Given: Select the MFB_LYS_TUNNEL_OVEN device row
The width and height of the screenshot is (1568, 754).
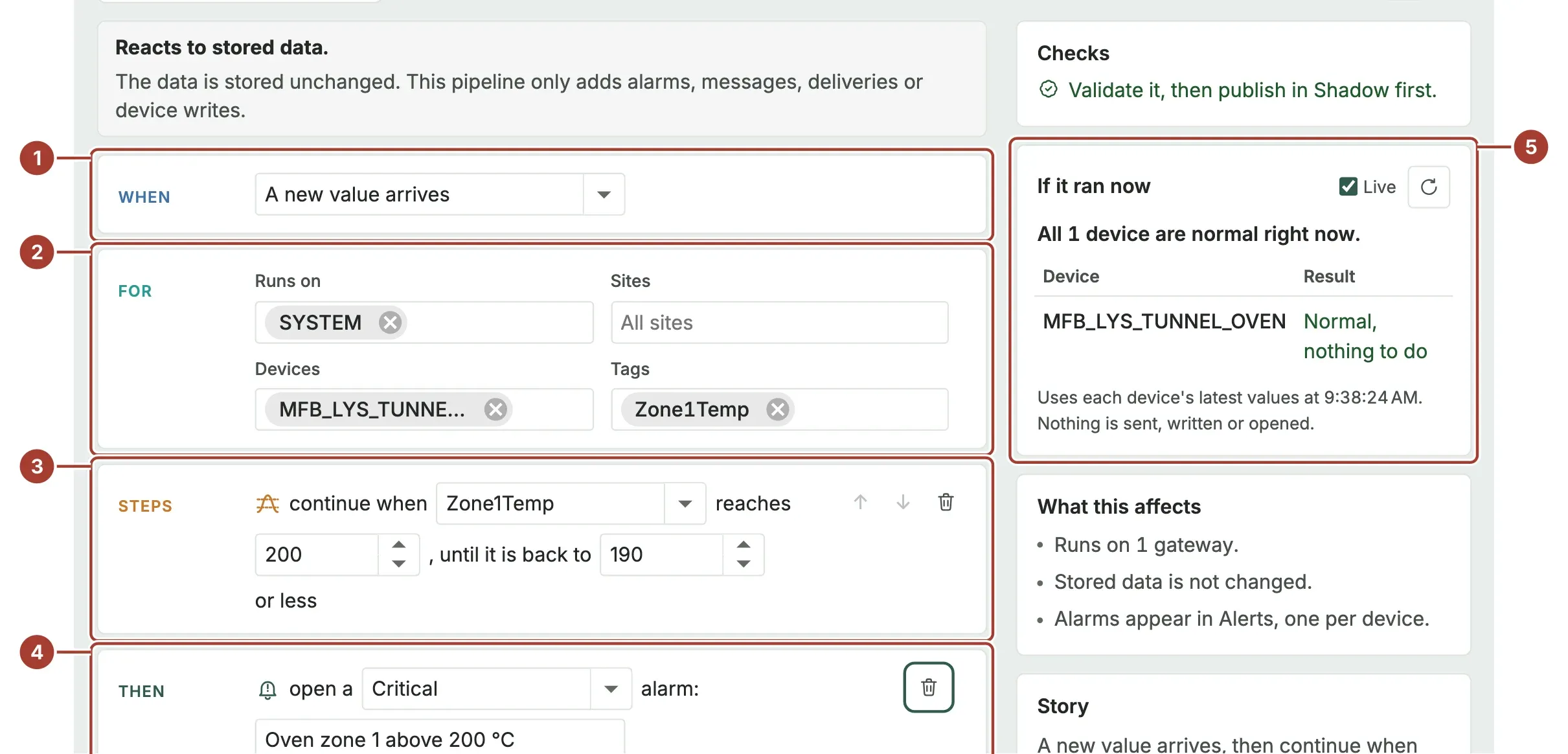Looking at the screenshot, I should [1244, 336].
